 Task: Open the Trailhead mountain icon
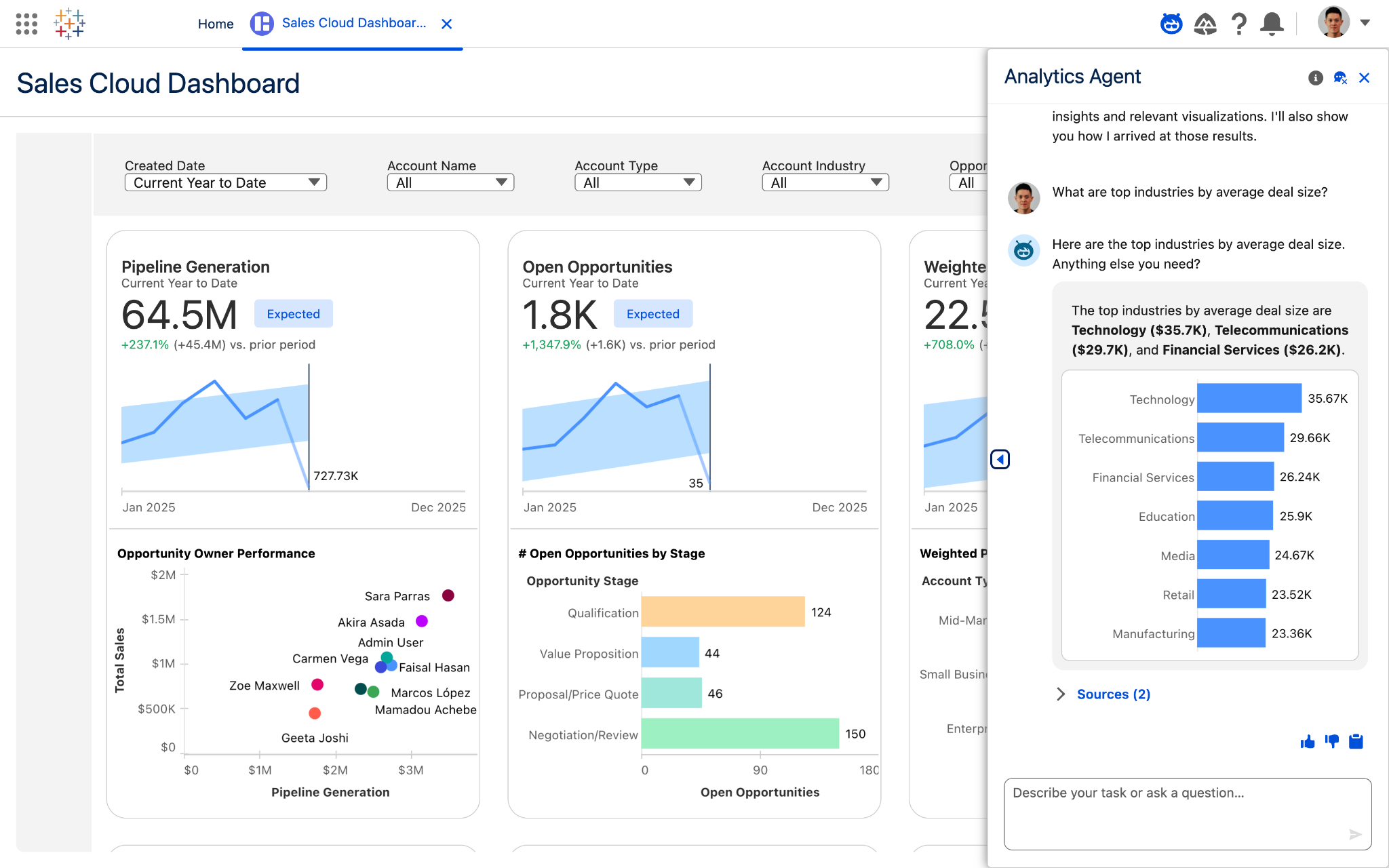(x=1205, y=24)
